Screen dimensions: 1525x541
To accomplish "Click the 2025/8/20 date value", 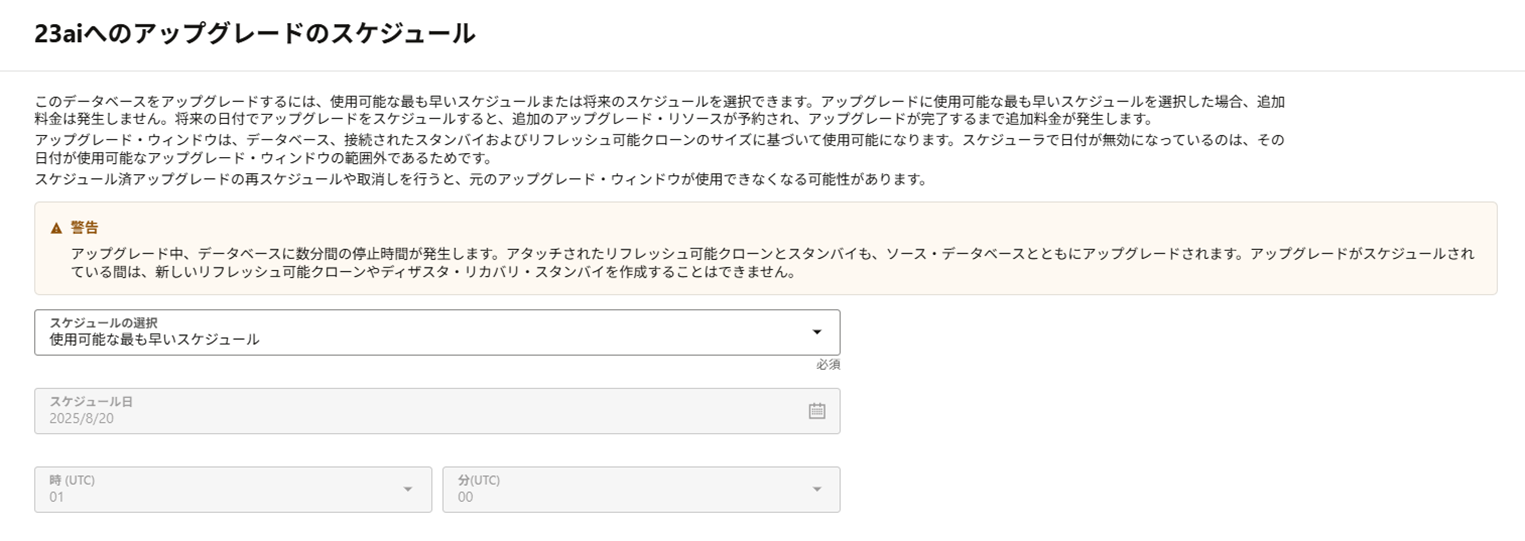I will (x=82, y=418).
